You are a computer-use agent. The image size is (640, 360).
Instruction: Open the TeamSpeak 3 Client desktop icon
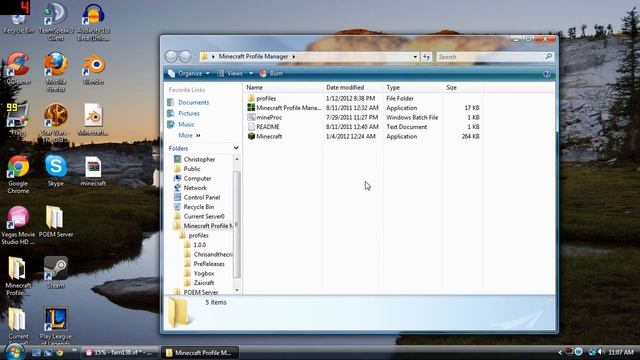56,22
